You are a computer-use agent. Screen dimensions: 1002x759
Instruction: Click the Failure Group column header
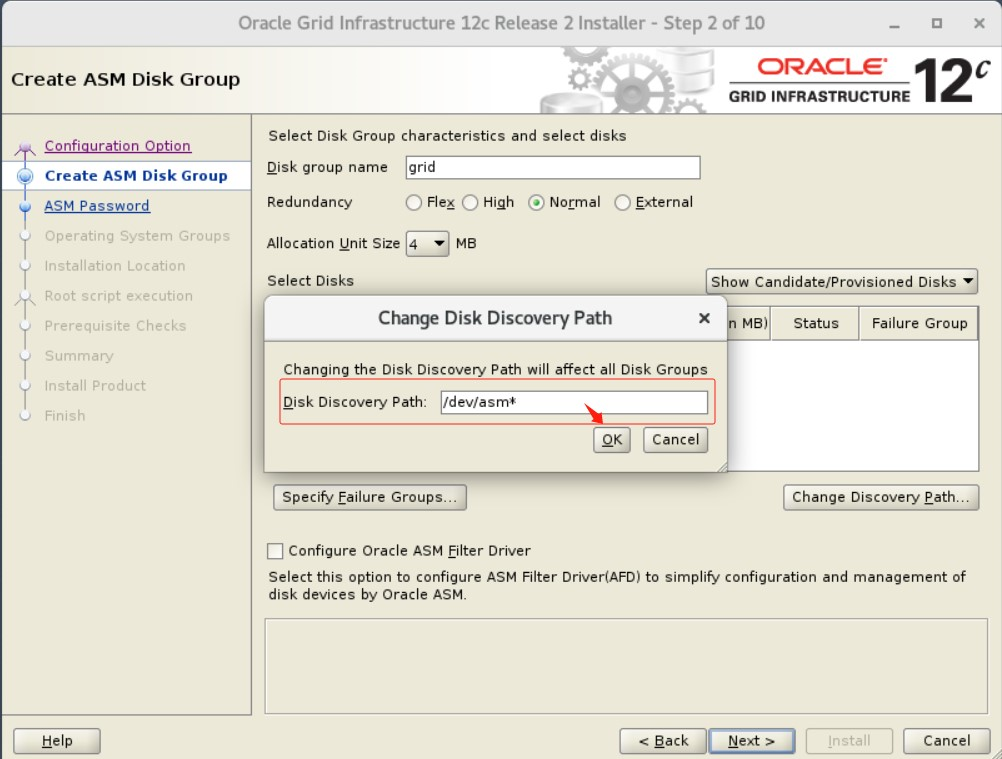click(919, 323)
